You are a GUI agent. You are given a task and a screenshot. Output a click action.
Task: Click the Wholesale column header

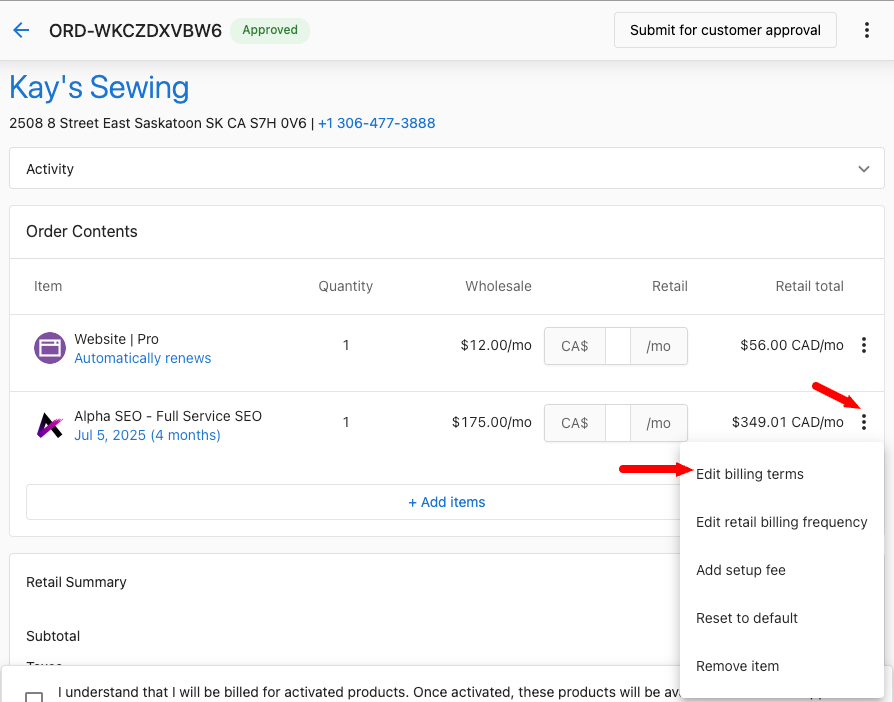click(x=498, y=286)
